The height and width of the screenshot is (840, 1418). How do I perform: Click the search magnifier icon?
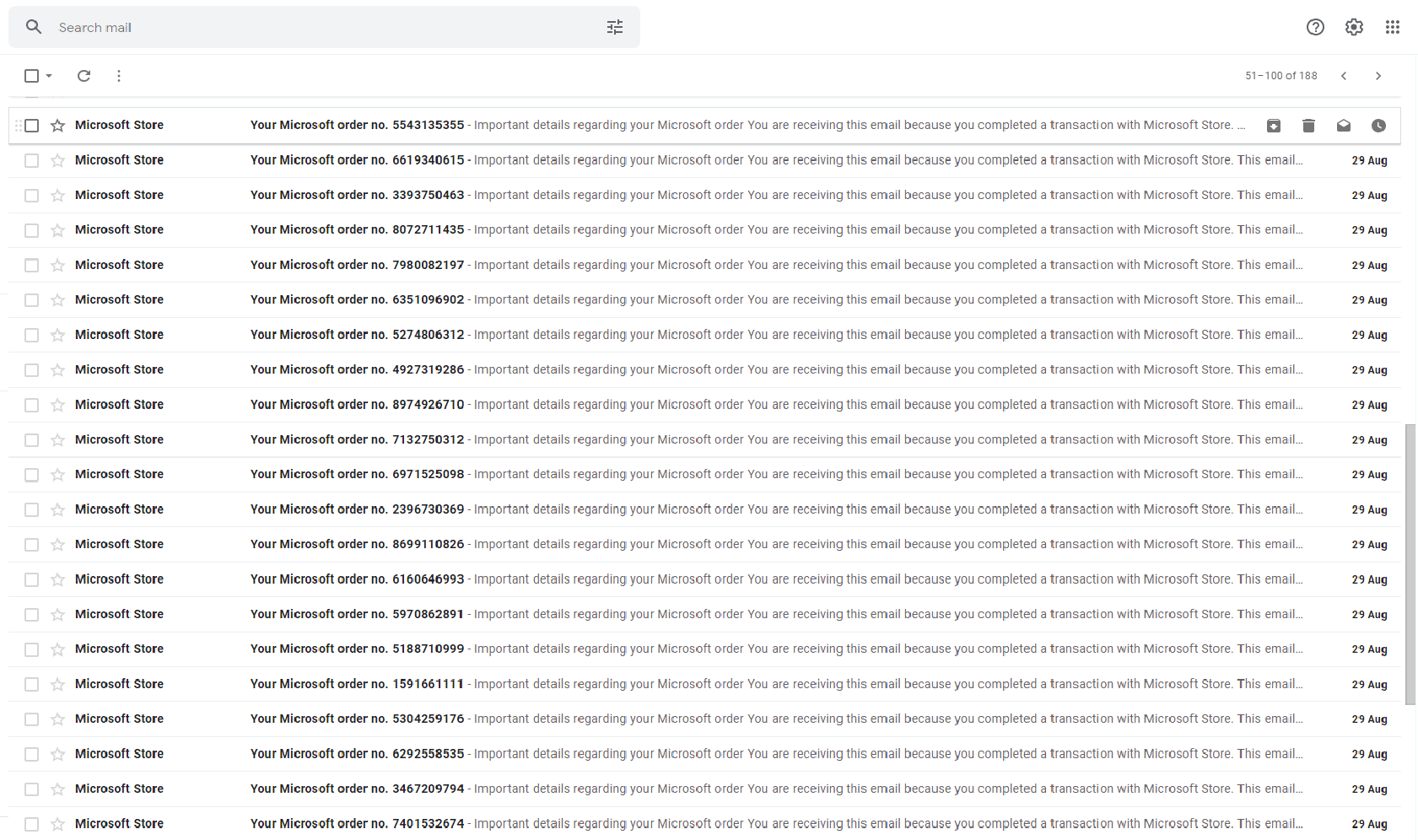click(34, 27)
